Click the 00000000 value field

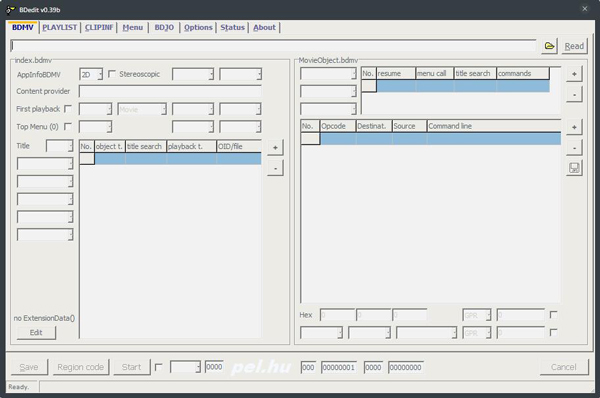pyautogui.click(x=406, y=367)
